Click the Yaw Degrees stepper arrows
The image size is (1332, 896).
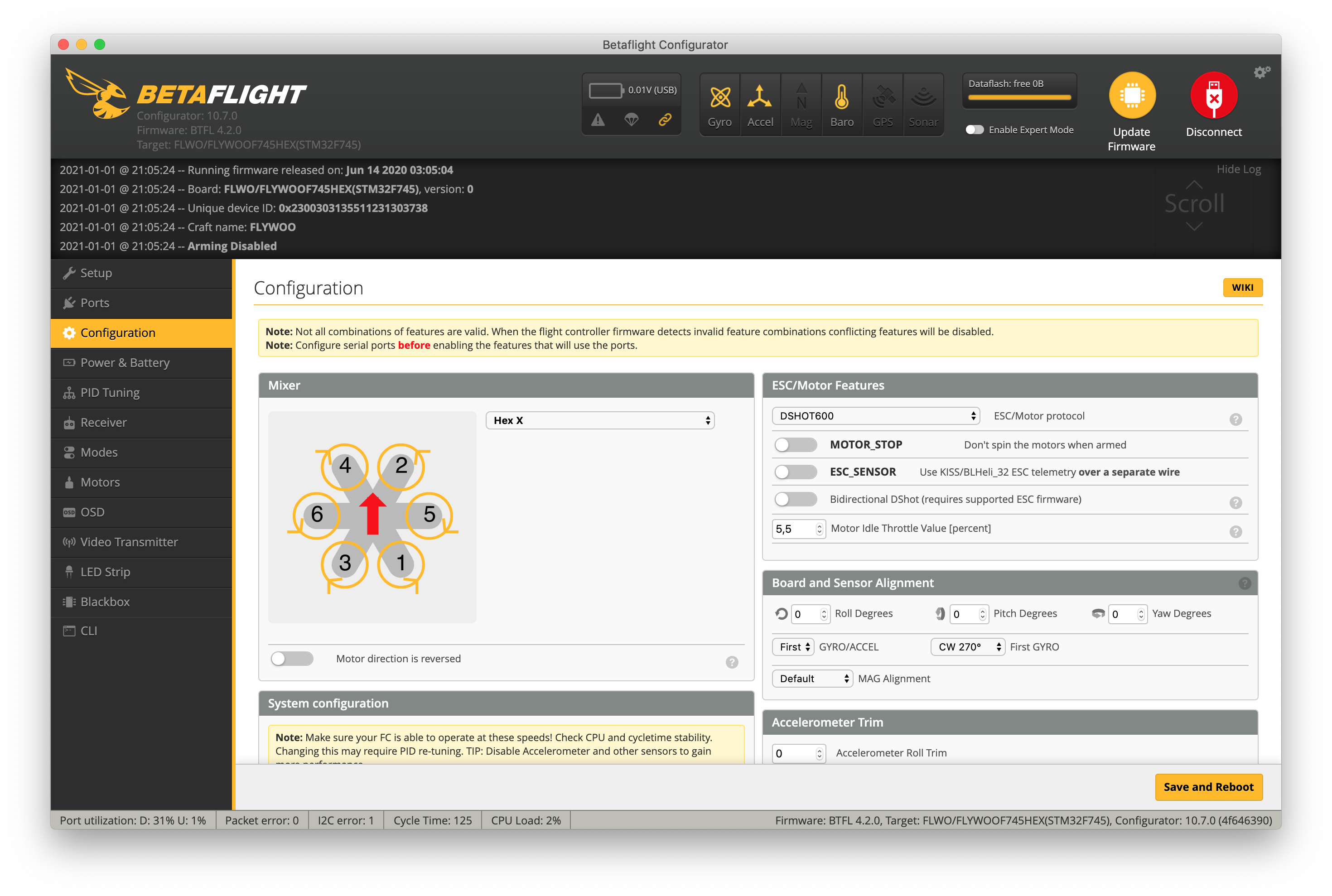(x=1140, y=614)
